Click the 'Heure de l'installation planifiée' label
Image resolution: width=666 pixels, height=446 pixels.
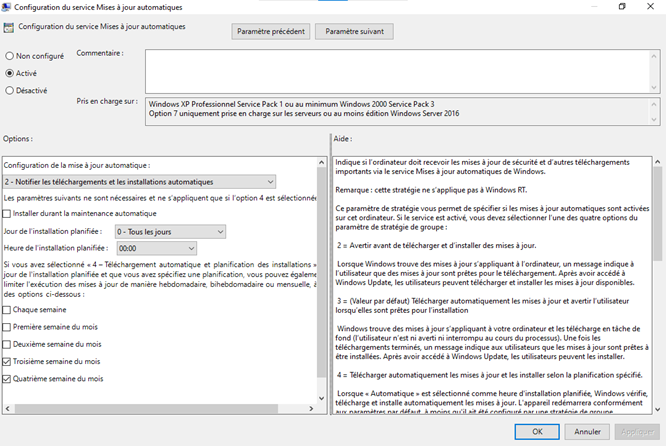tap(56, 248)
